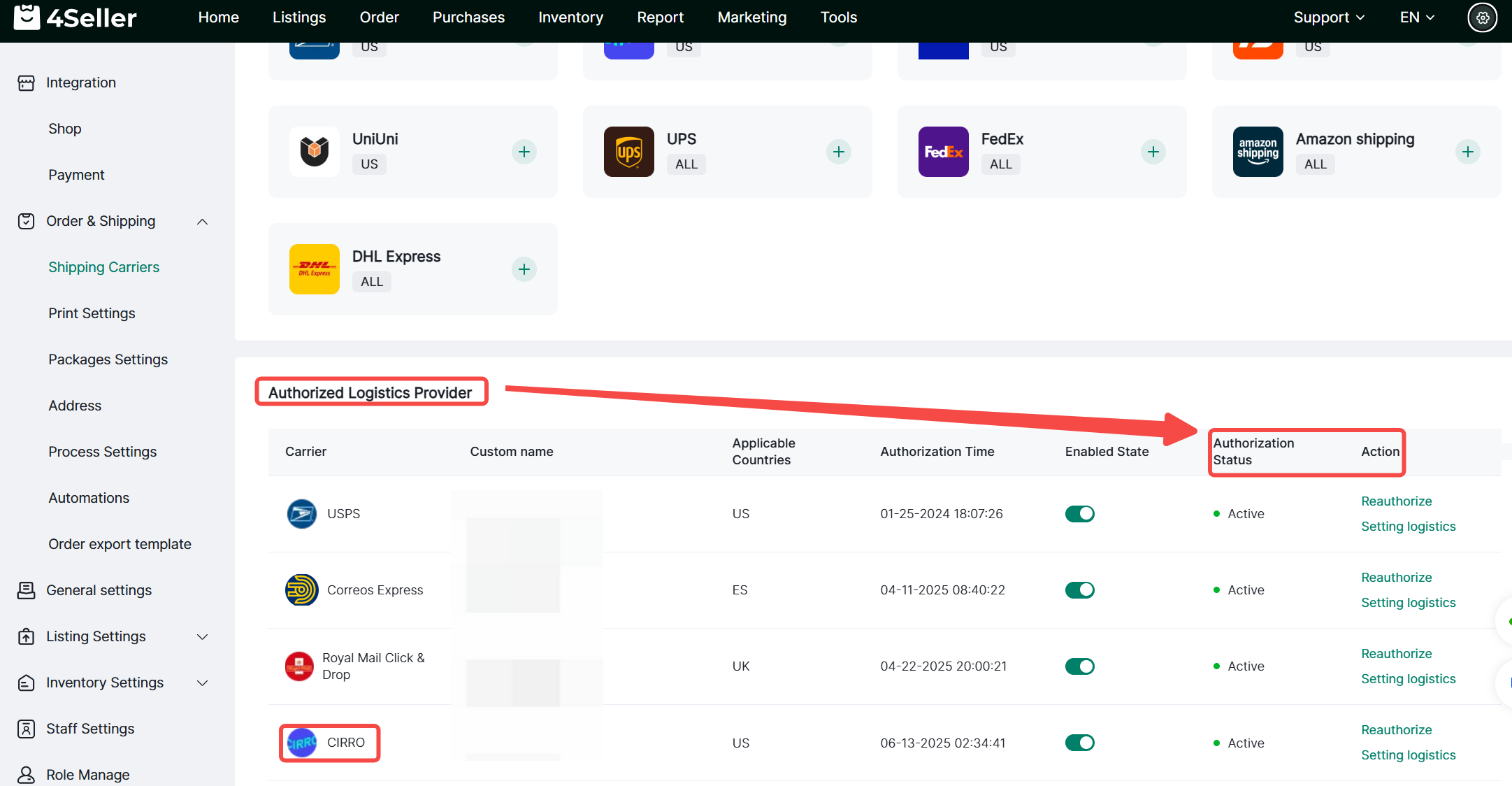
Task: Turn off the CIRRO enabled toggle
Action: (1079, 743)
